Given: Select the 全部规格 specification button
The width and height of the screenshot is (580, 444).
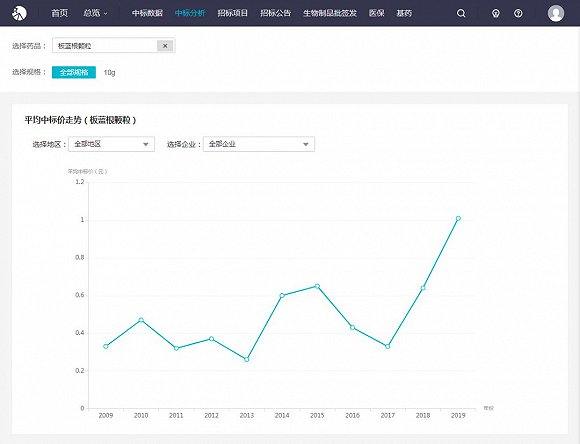Looking at the screenshot, I should pyautogui.click(x=74, y=72).
